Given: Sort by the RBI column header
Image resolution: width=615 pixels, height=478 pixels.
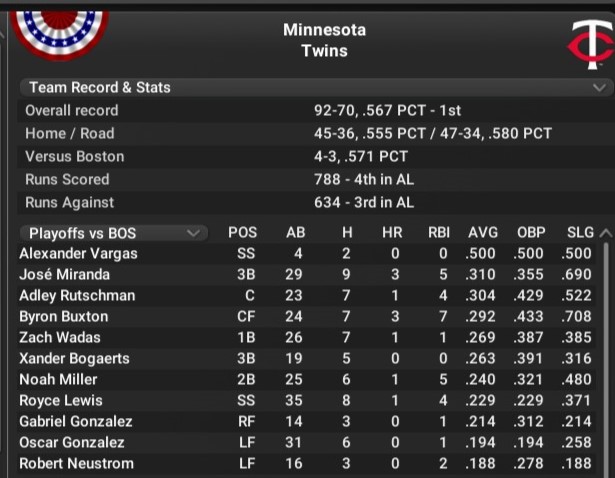Looking at the screenshot, I should pos(438,233).
